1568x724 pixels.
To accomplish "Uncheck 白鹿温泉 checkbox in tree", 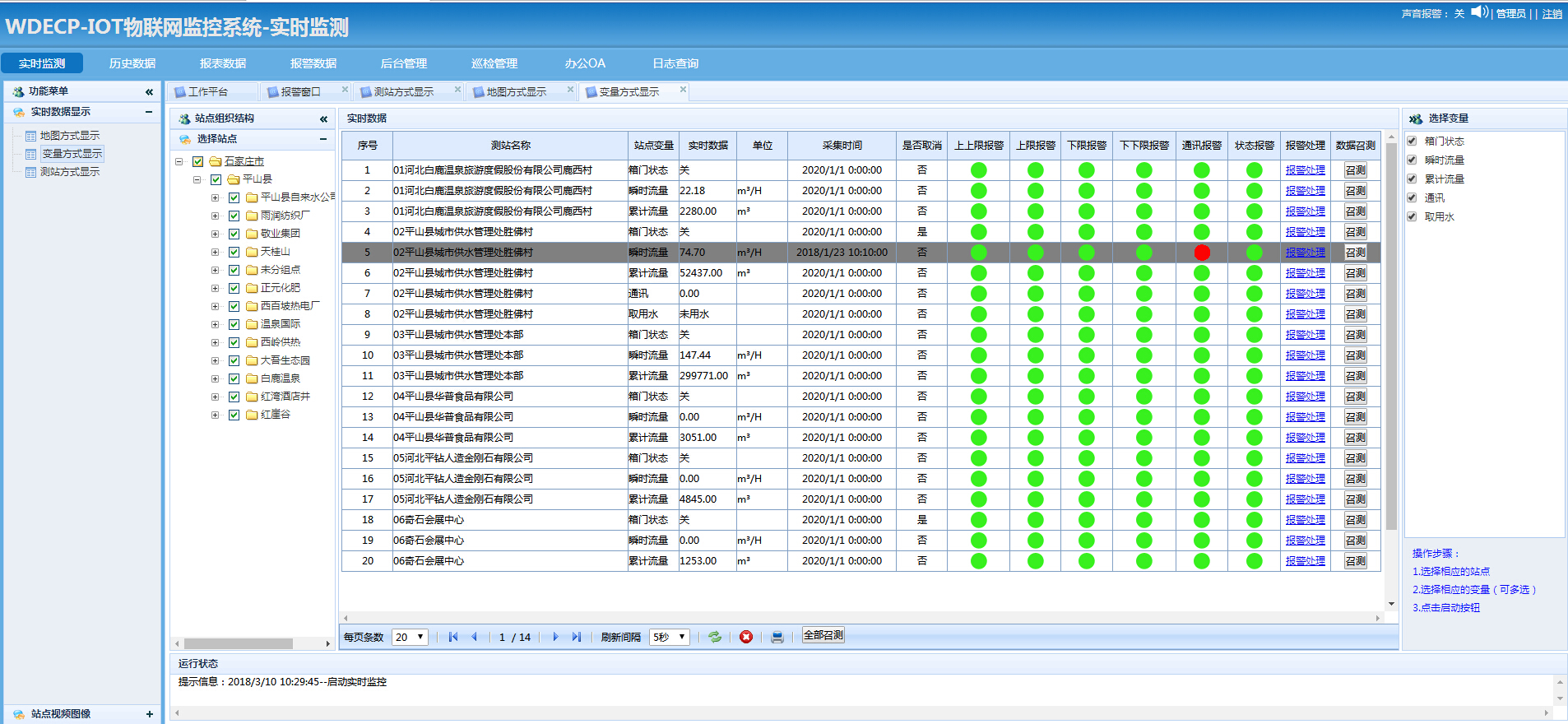I will click(234, 378).
